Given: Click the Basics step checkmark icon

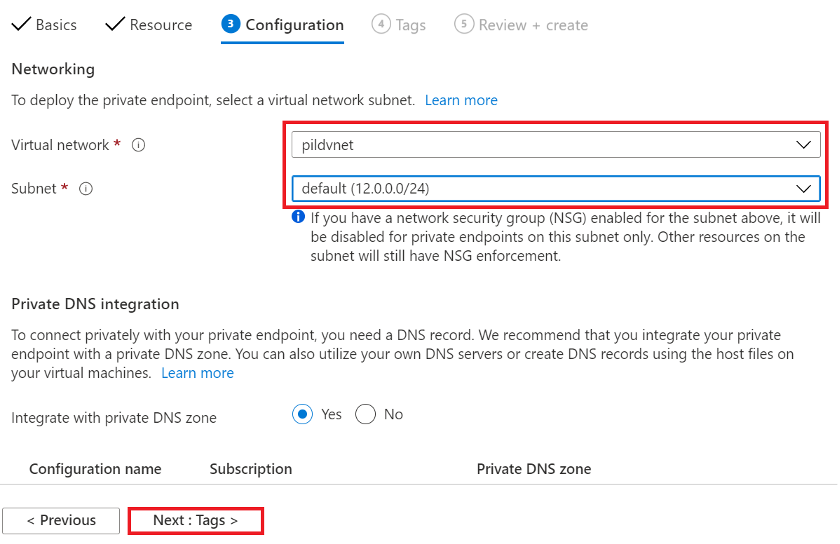Looking at the screenshot, I should click(x=20, y=24).
